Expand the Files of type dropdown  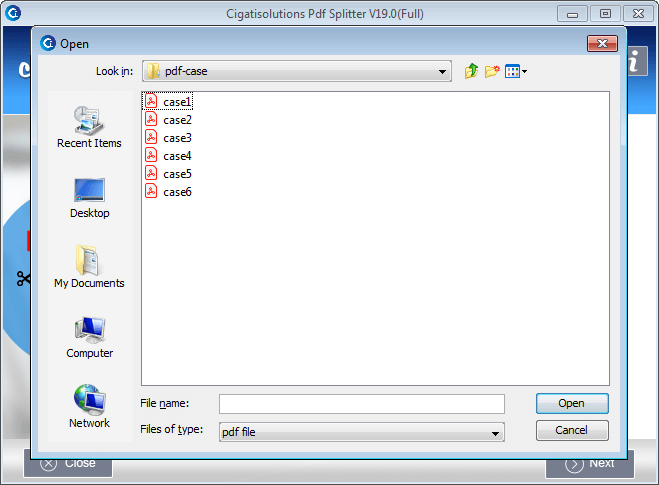(495, 433)
